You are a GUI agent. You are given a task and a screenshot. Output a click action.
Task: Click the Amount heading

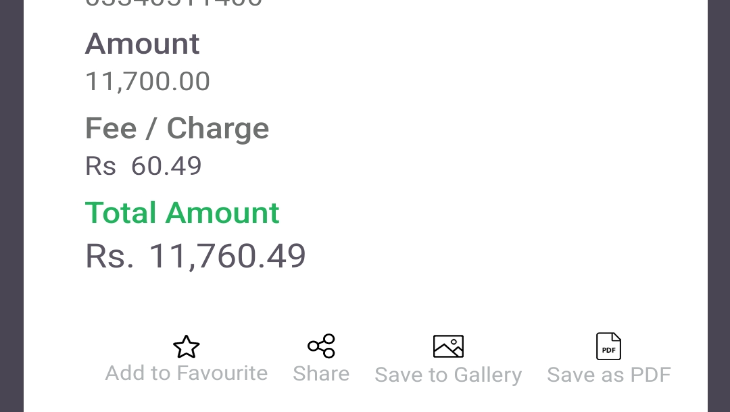click(142, 44)
